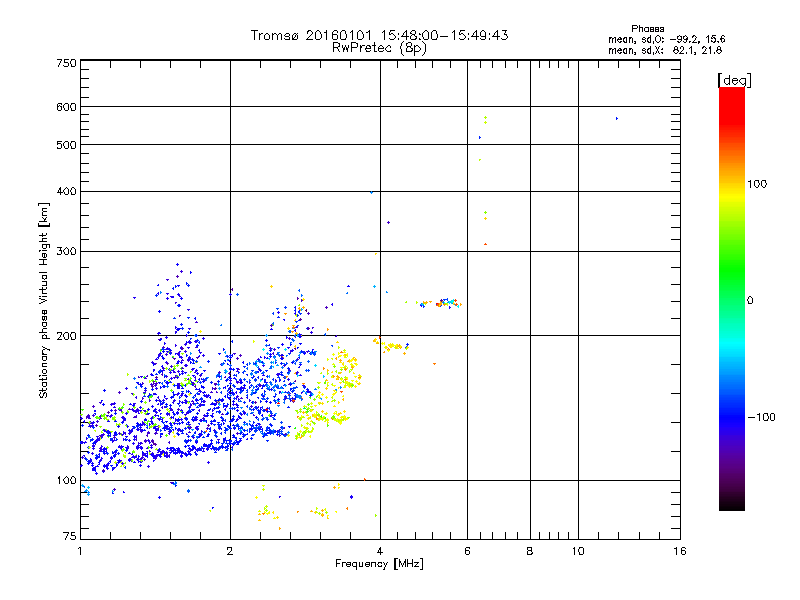Click the x-axis tick label '4'

click(380, 551)
